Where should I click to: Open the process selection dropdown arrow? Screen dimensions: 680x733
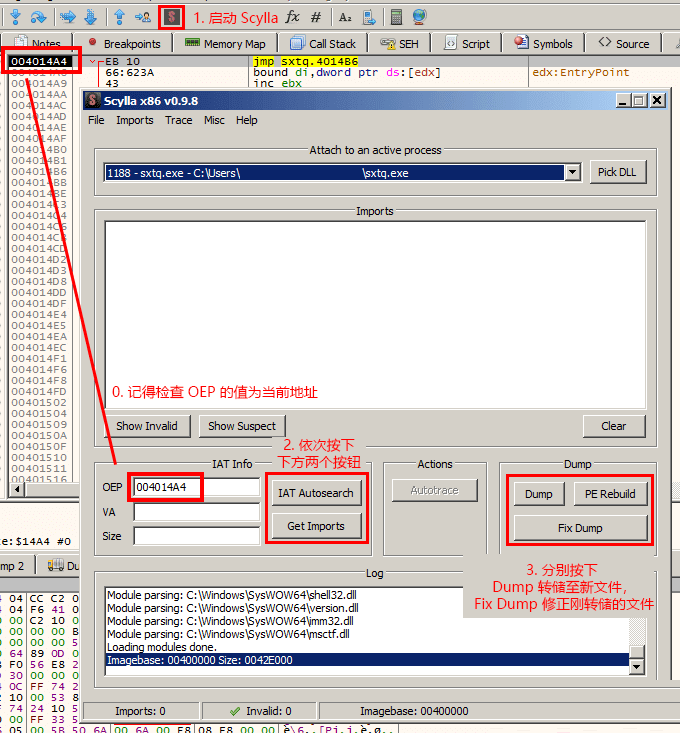click(x=573, y=173)
